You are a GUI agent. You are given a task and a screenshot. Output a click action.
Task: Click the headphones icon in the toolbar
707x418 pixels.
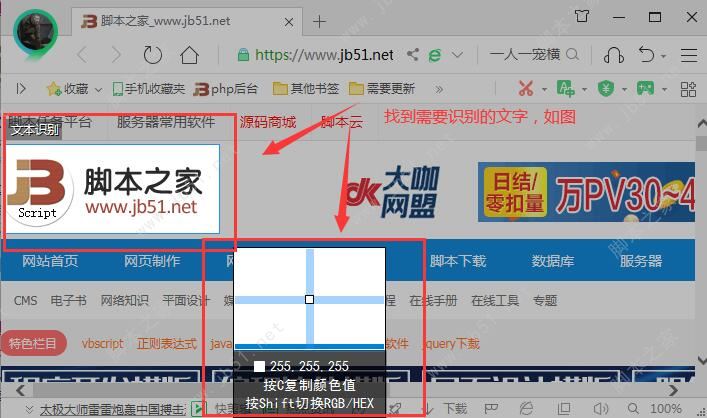[x=614, y=55]
